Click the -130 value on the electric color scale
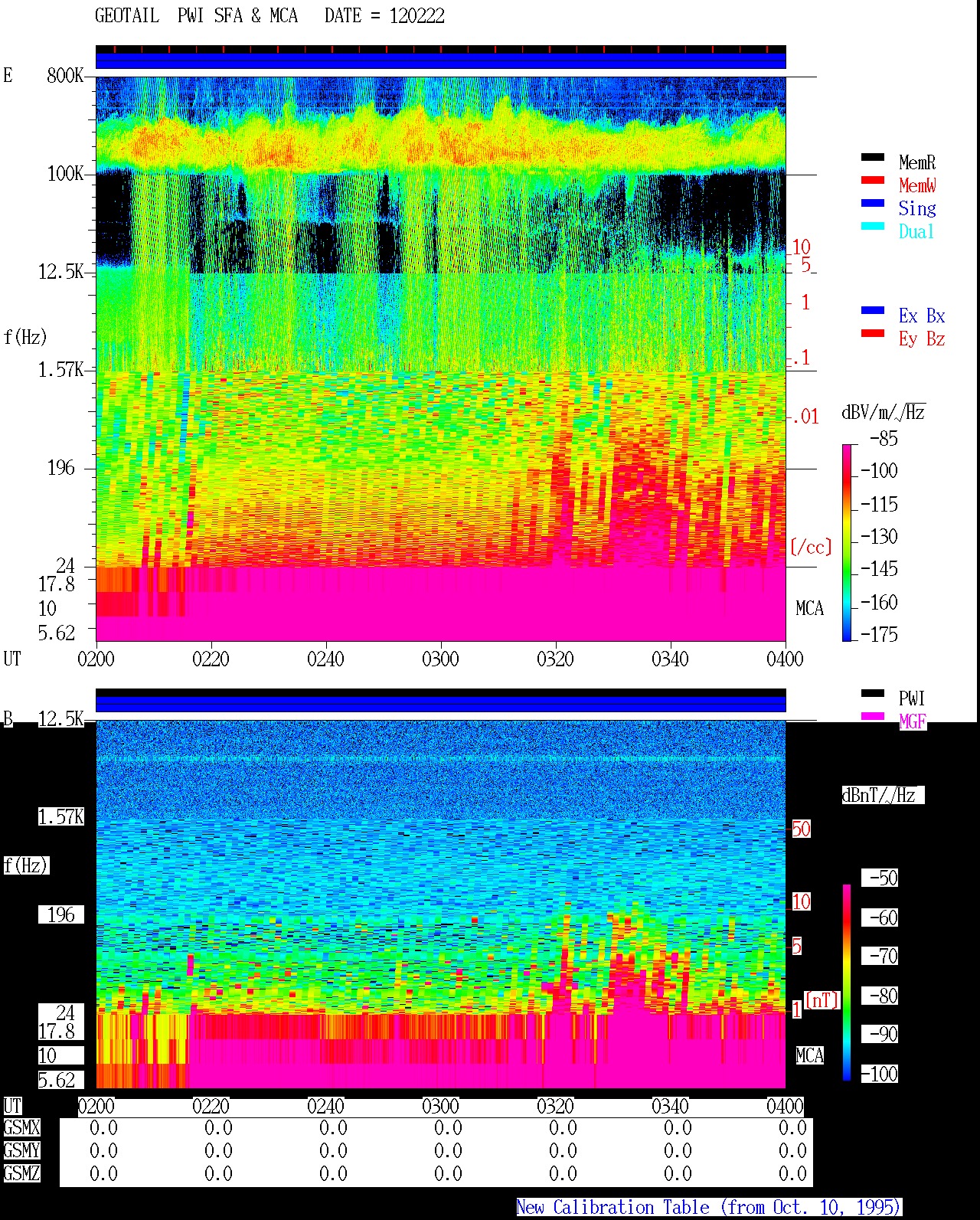Screen dimensions: 980x1220 click(879, 536)
